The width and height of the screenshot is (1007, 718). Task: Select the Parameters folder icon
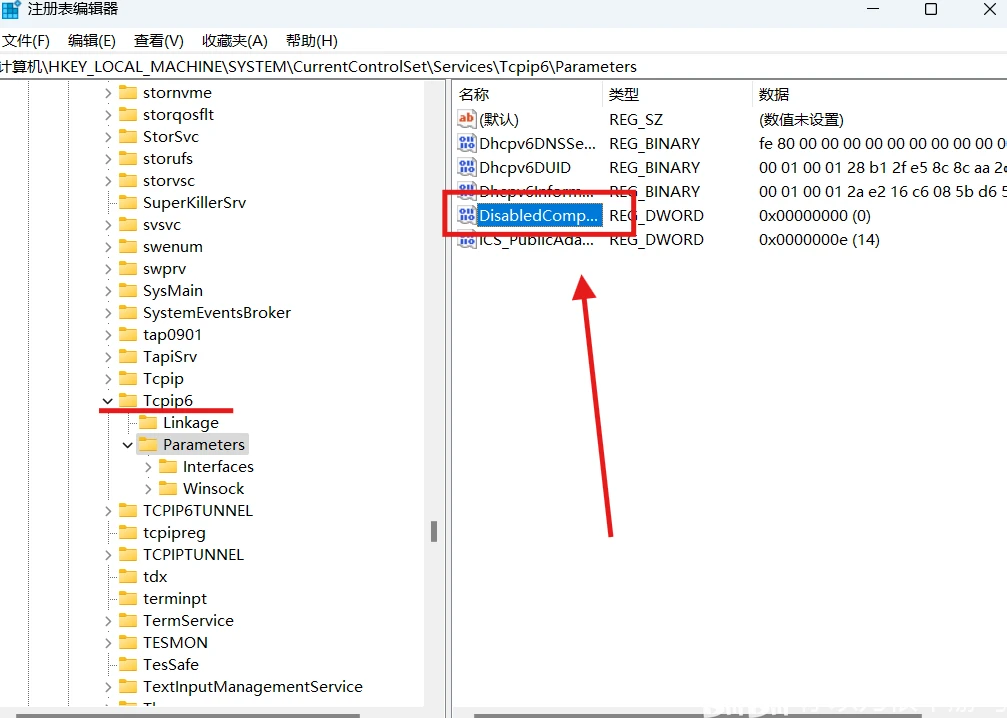(148, 444)
